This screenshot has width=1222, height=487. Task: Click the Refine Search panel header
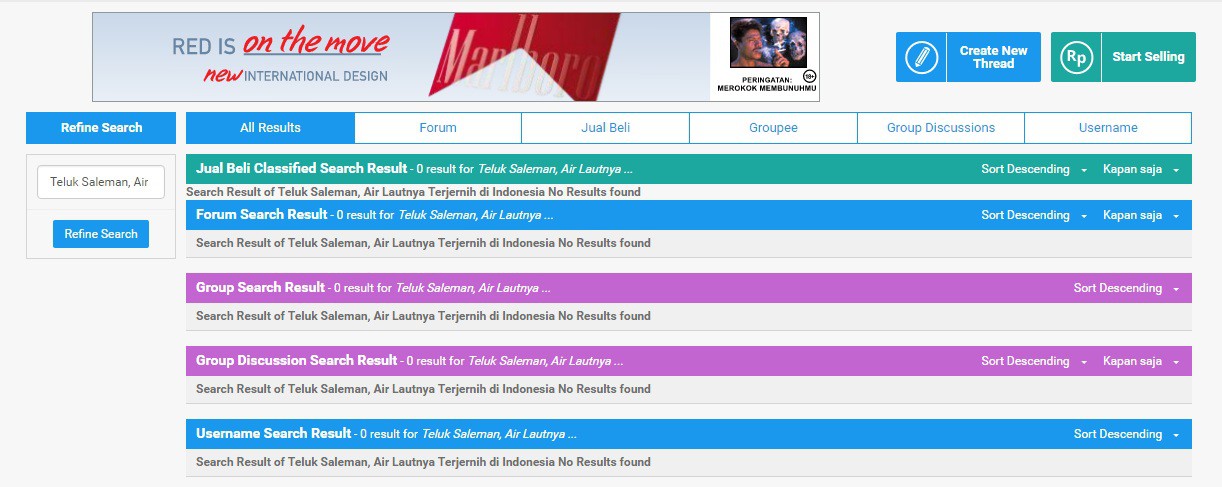point(101,128)
